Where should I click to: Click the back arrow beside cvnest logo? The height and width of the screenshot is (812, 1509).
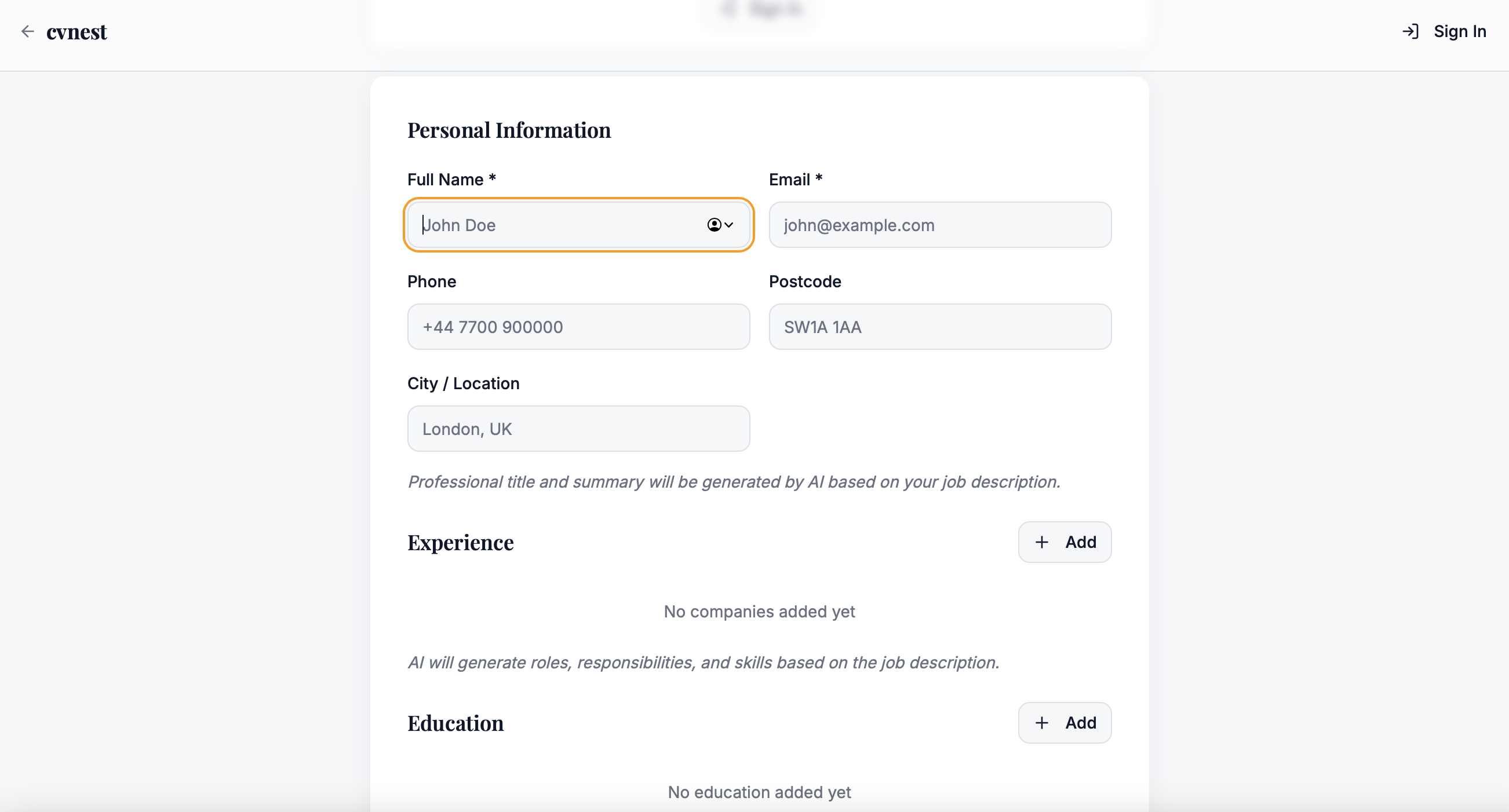[x=27, y=32]
